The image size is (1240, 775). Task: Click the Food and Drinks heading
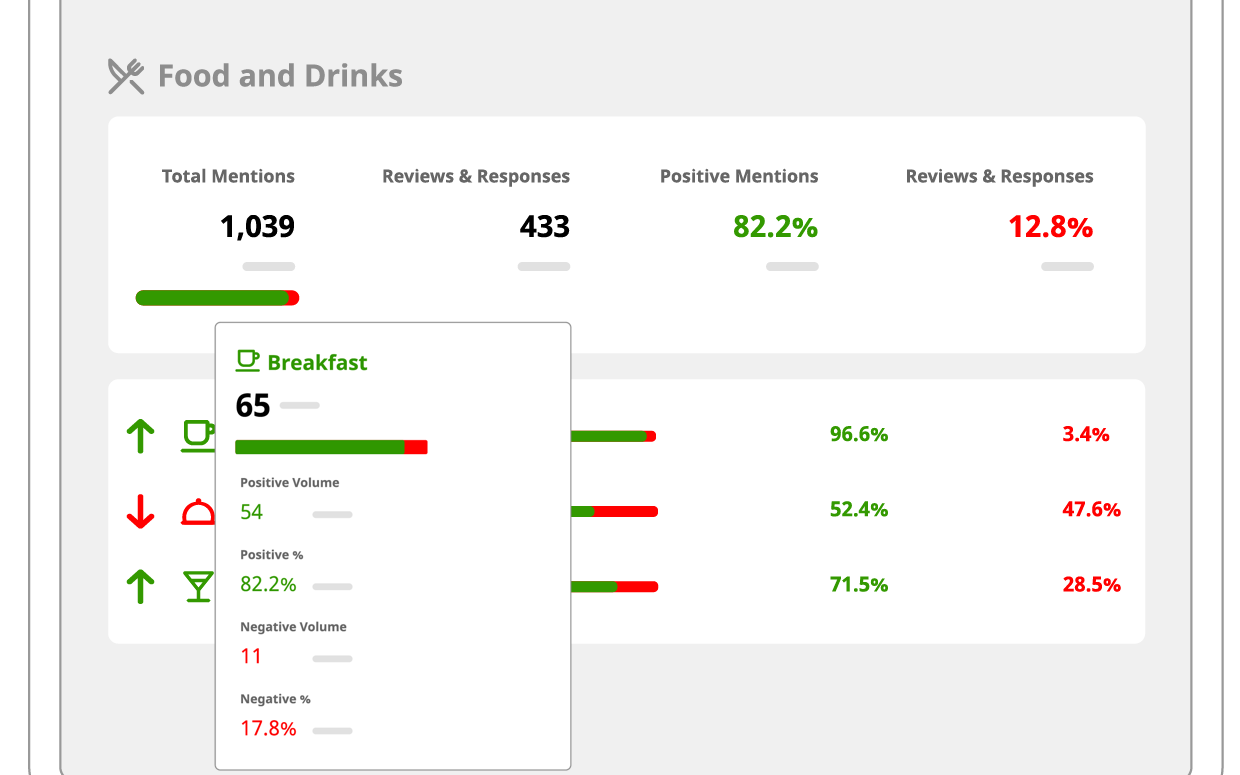pyautogui.click(x=280, y=76)
